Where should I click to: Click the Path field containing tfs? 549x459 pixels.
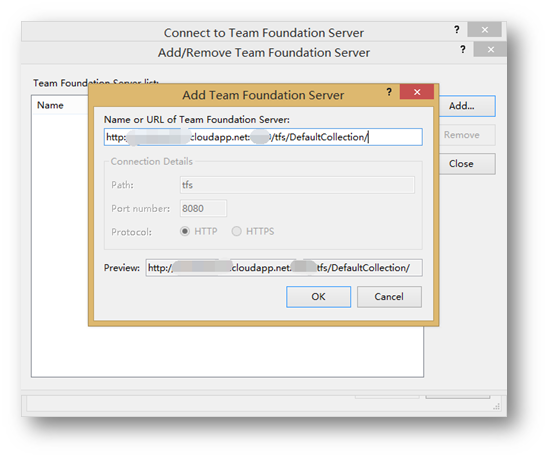[297, 185]
